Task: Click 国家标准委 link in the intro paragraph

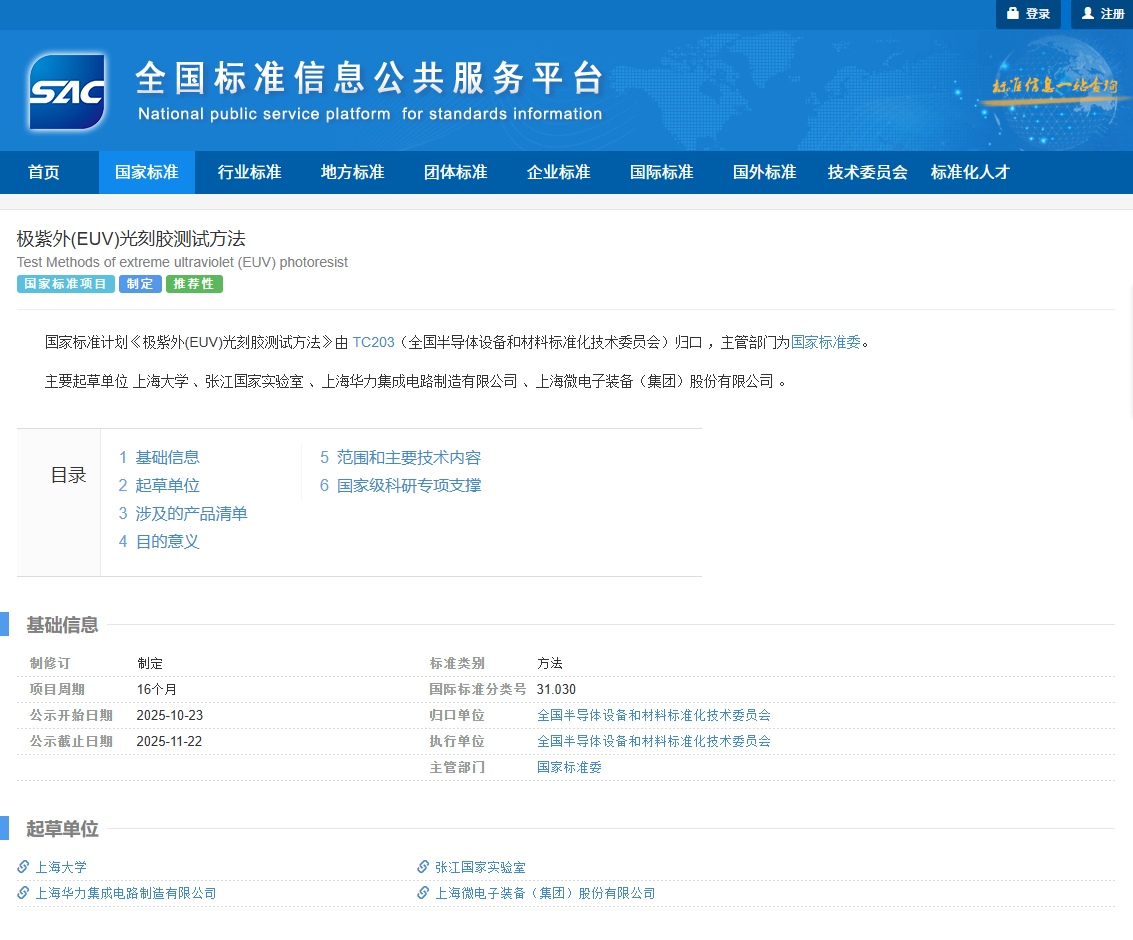Action: tap(825, 342)
